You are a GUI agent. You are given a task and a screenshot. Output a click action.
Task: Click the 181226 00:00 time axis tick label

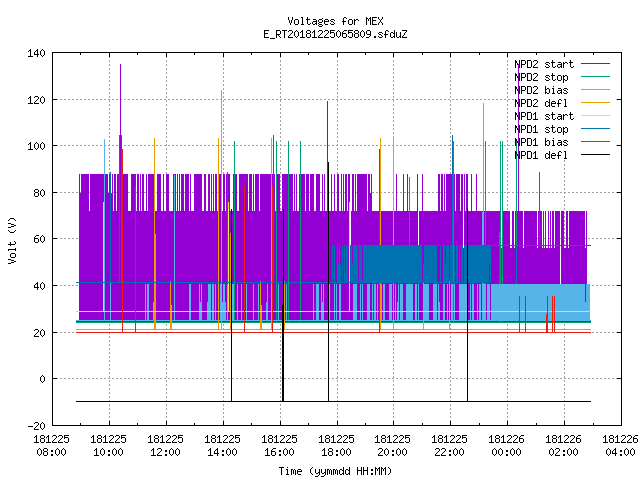[507, 446]
